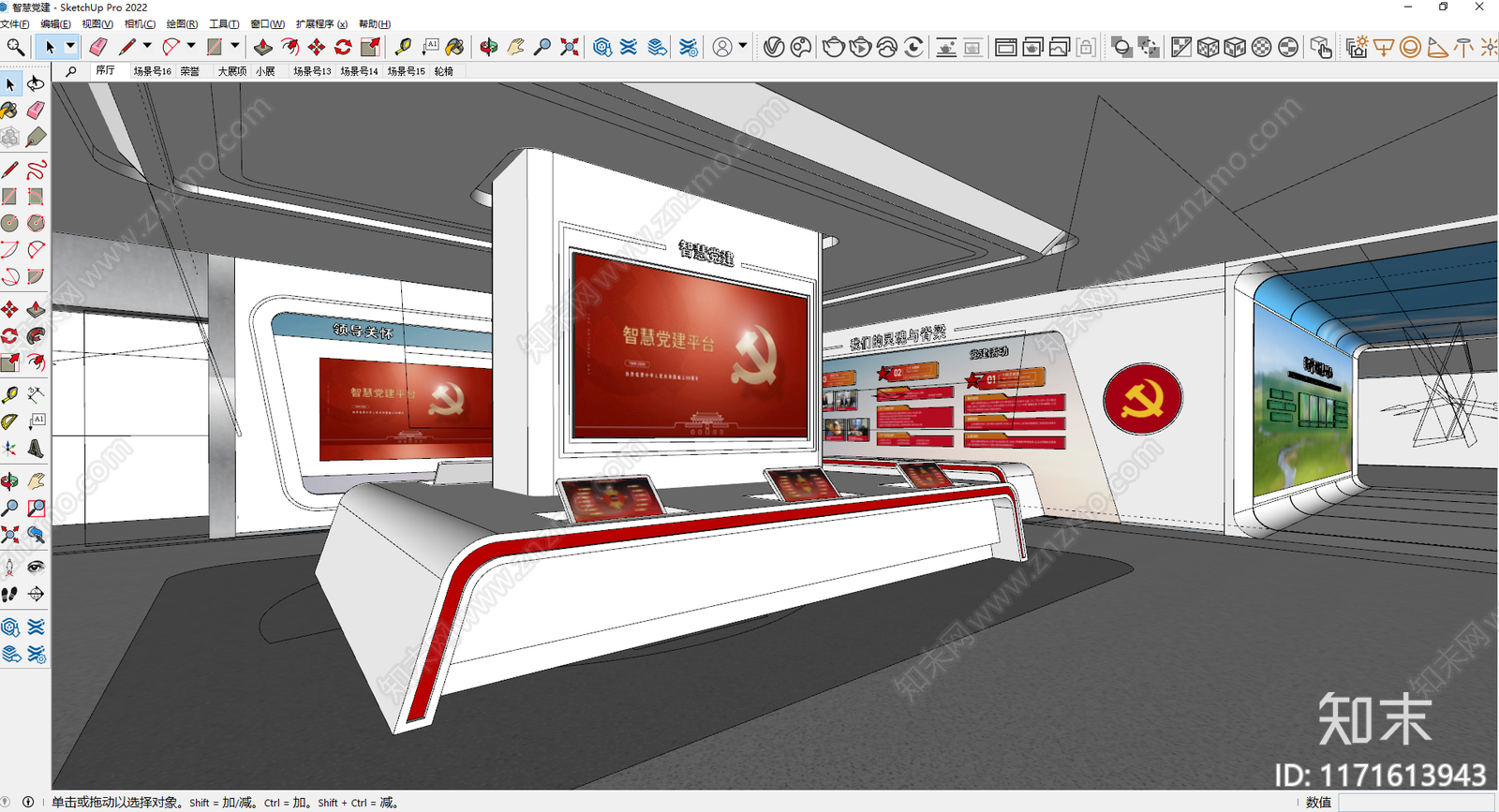Show the V-Ray Frame Buffer window
Viewport: 1499px width, 812px height.
point(1005,47)
